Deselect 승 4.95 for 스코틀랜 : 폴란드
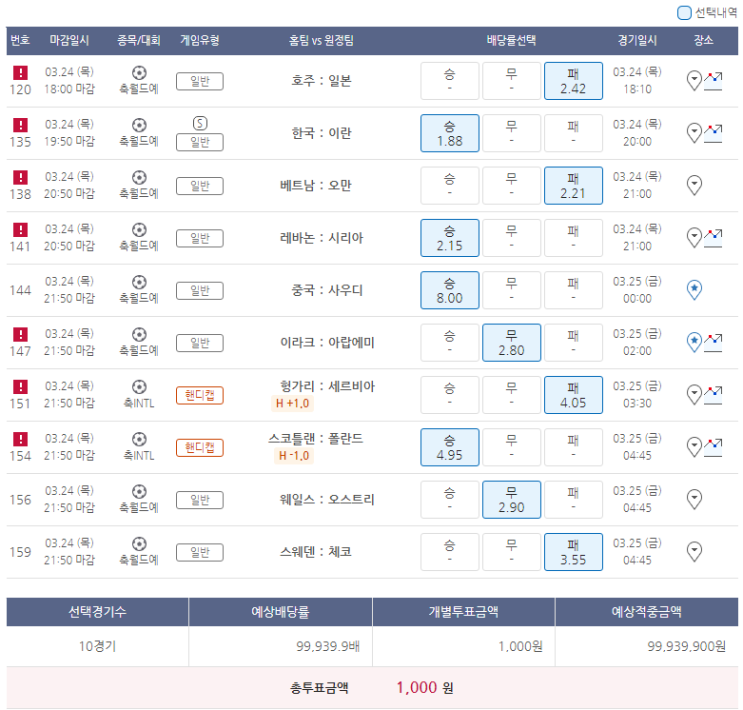This screenshot has height=710, width=743. [450, 447]
